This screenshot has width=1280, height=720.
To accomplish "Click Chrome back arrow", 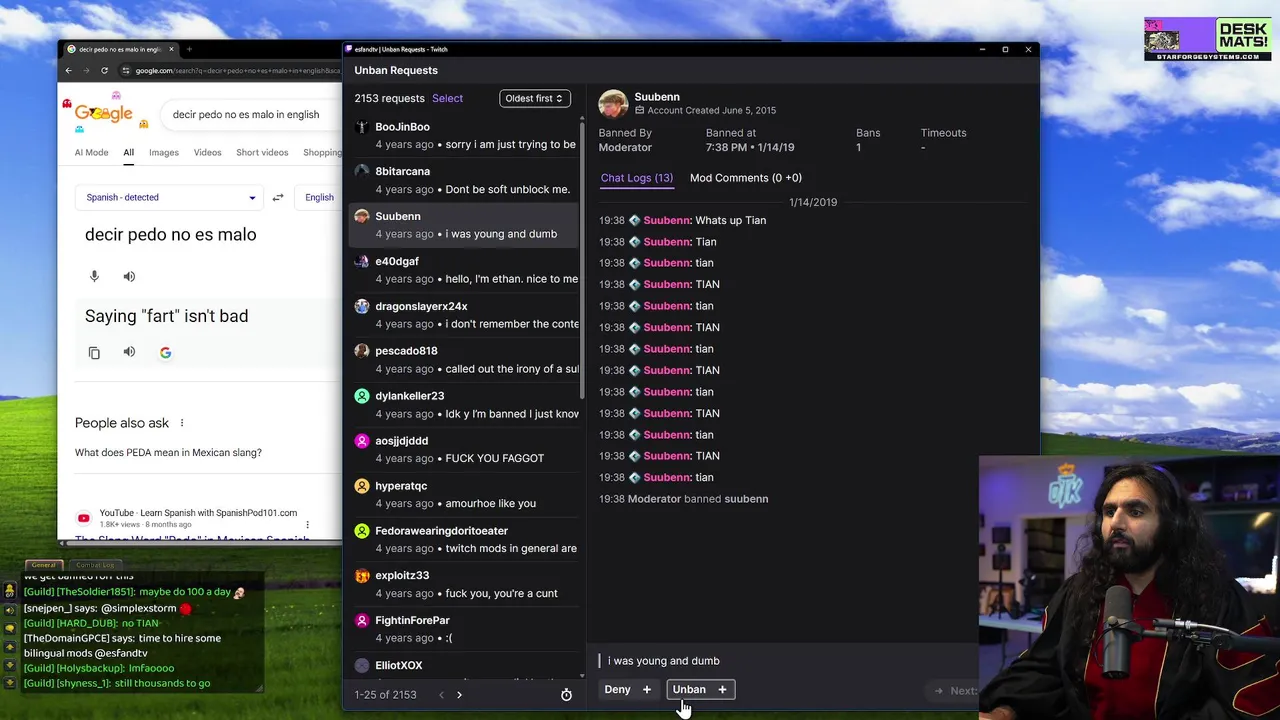I will coord(68,71).
